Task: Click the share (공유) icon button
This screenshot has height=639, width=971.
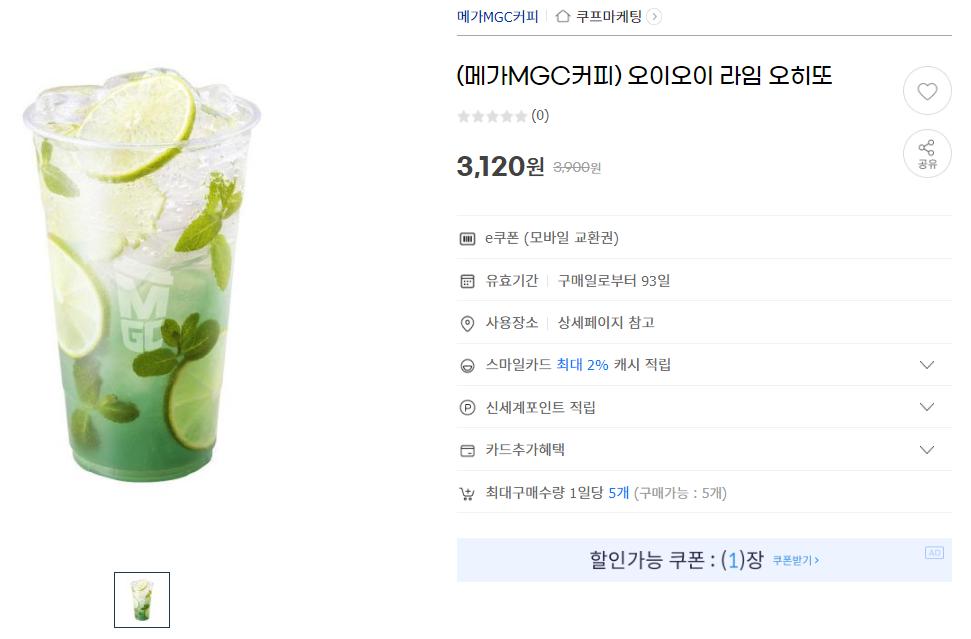Action: pyautogui.click(x=927, y=154)
